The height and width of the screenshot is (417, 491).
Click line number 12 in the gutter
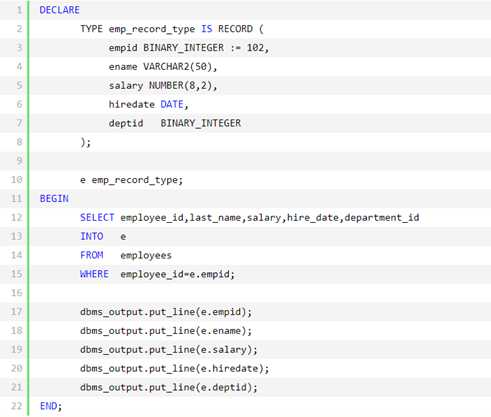pos(17,218)
